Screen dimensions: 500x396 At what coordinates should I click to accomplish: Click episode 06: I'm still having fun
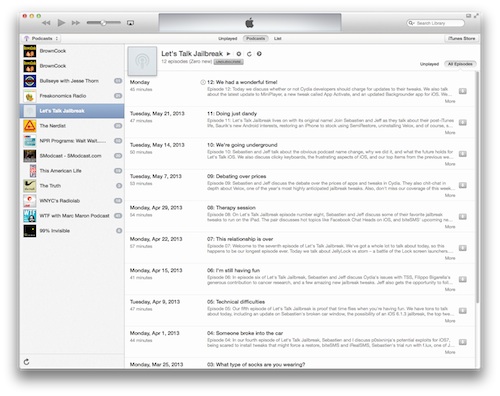pos(233,270)
